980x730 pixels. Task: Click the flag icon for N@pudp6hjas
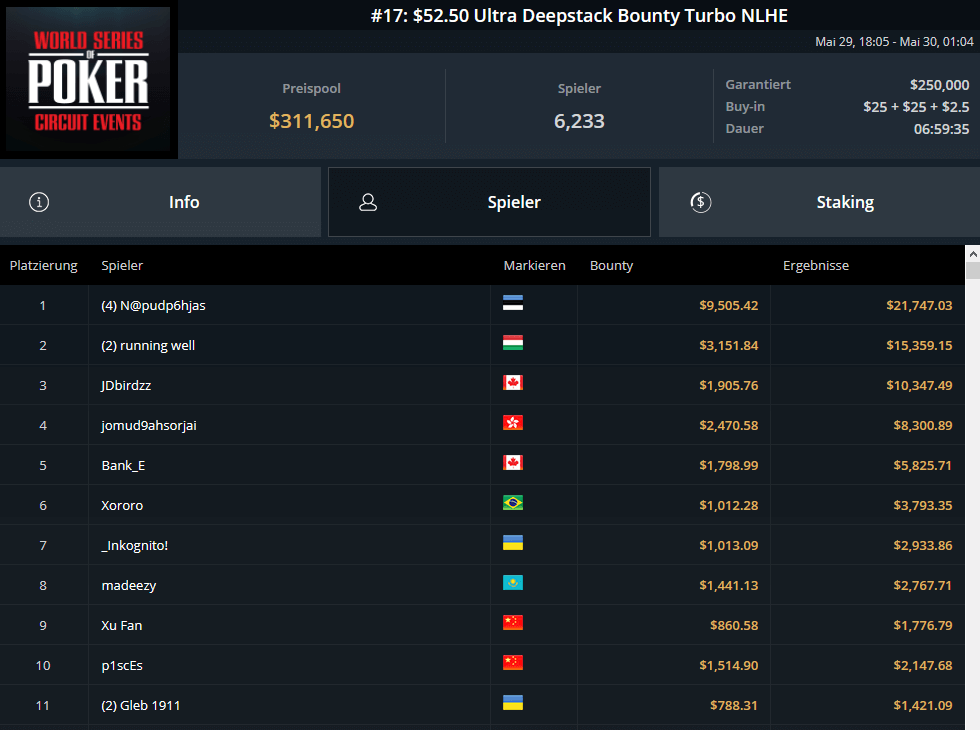(513, 304)
